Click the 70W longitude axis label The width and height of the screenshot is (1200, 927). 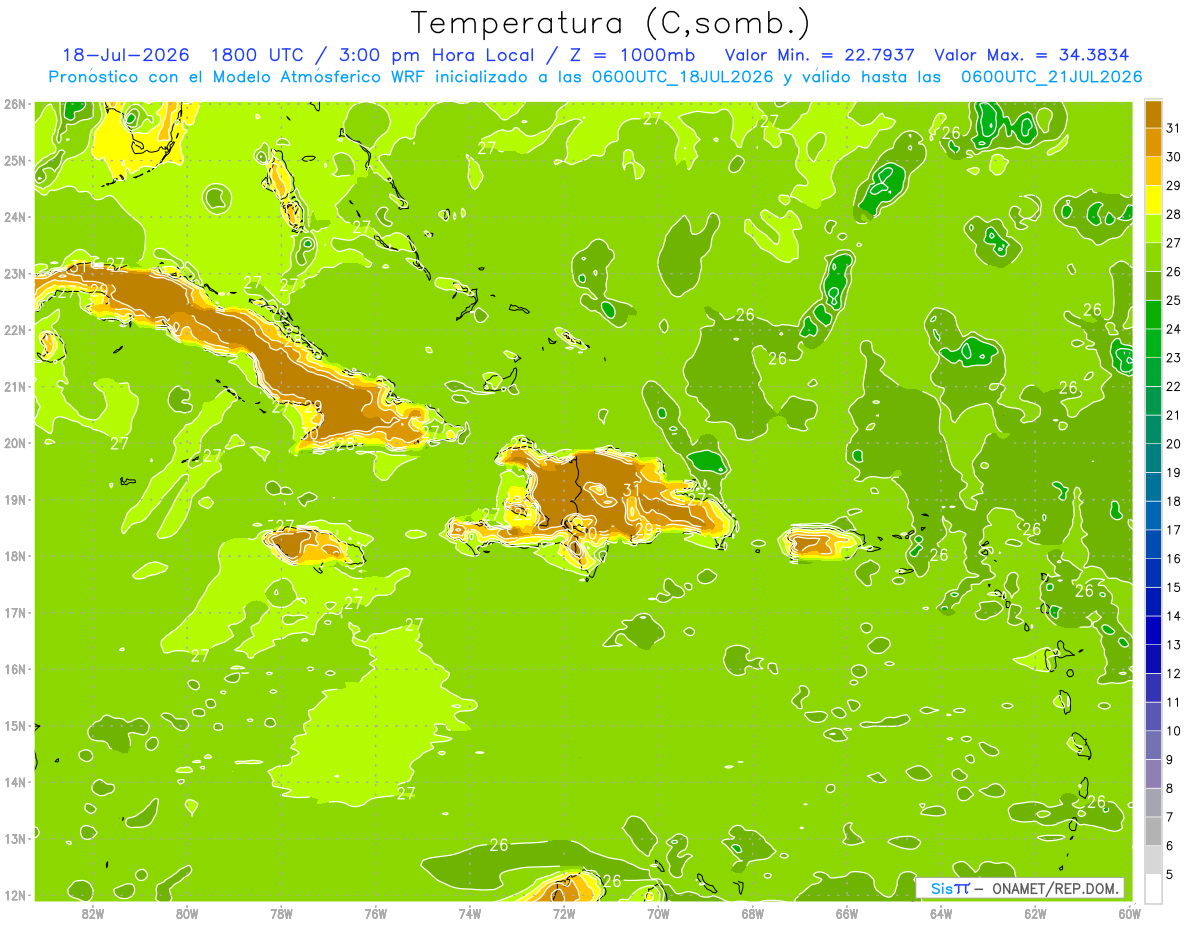tap(658, 913)
